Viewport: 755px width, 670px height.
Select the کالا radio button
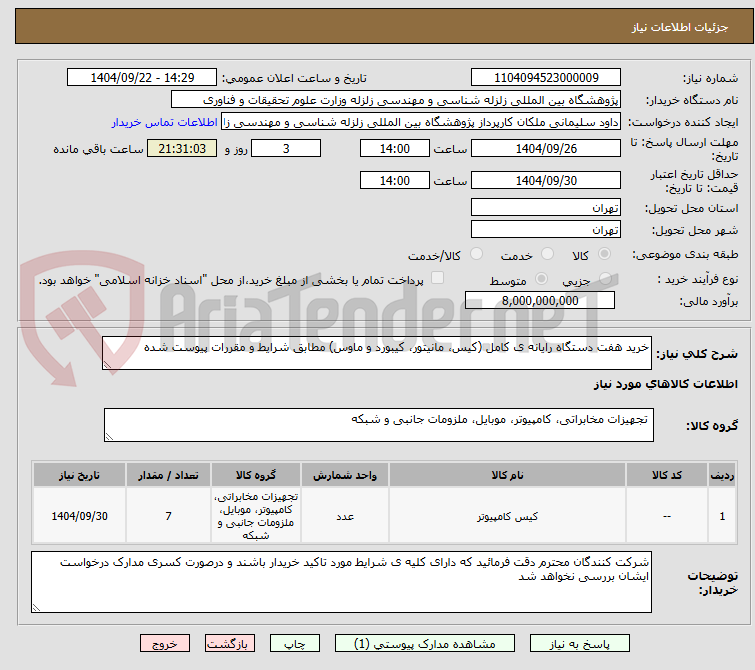(x=604, y=254)
